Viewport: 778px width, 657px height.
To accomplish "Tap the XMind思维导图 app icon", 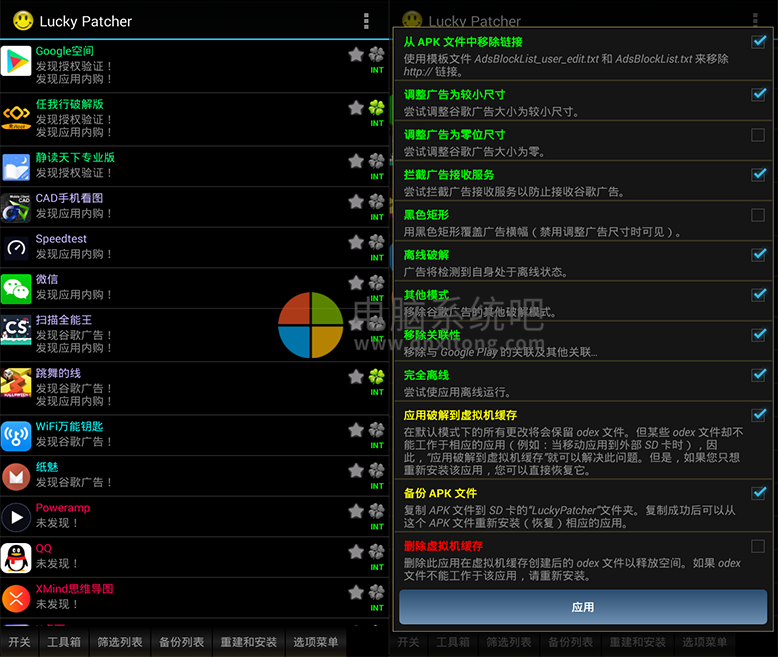I will (x=16, y=599).
